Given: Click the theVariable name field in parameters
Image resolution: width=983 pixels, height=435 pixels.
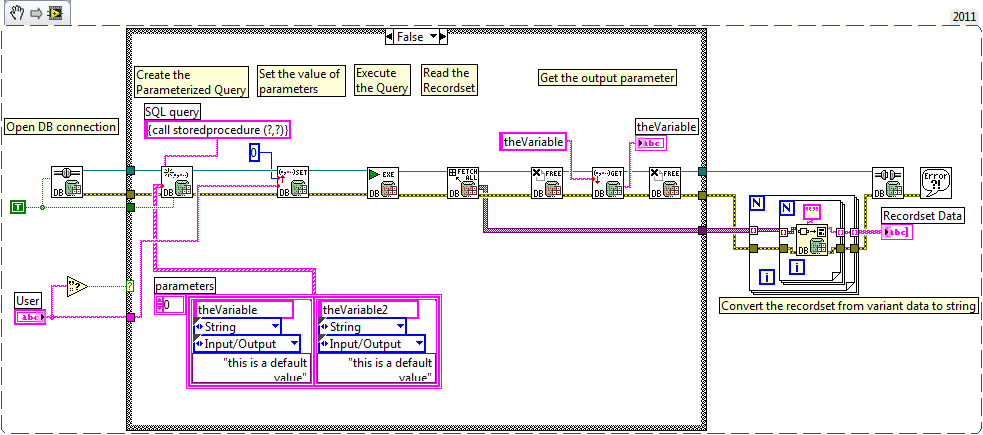Looking at the screenshot, I should click(243, 310).
